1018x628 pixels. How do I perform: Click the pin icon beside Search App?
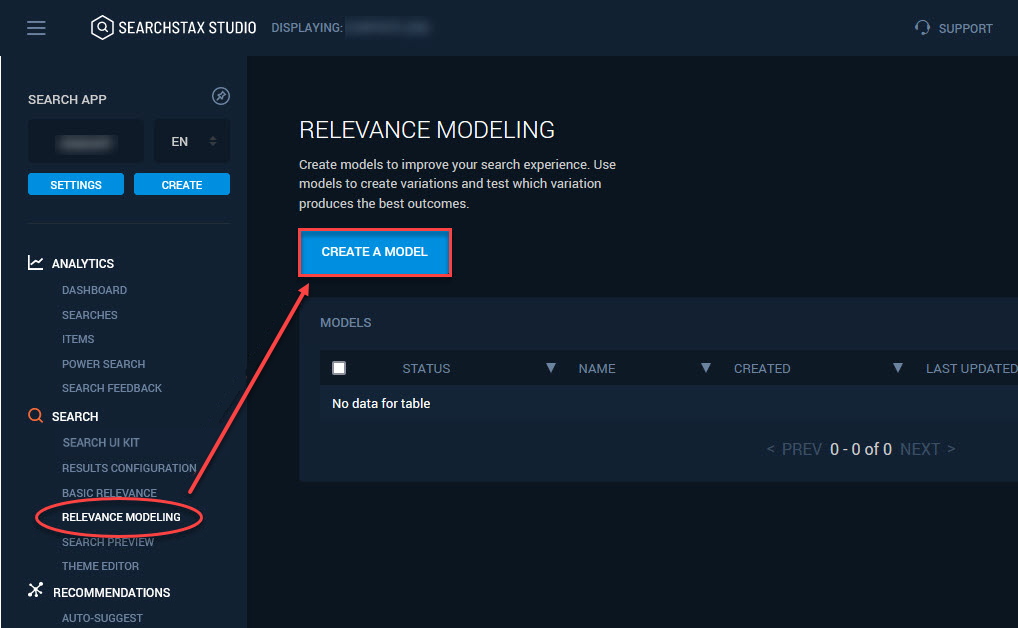221,97
